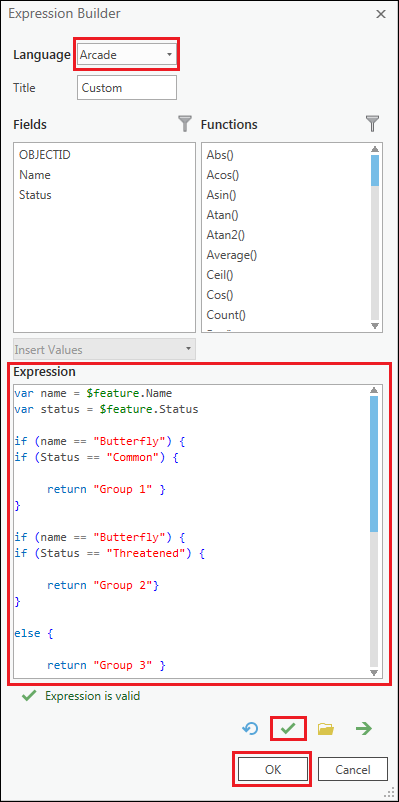Viewport: 399px width, 802px height.
Task: Select the Status field in the Fields list
Action: 35,195
